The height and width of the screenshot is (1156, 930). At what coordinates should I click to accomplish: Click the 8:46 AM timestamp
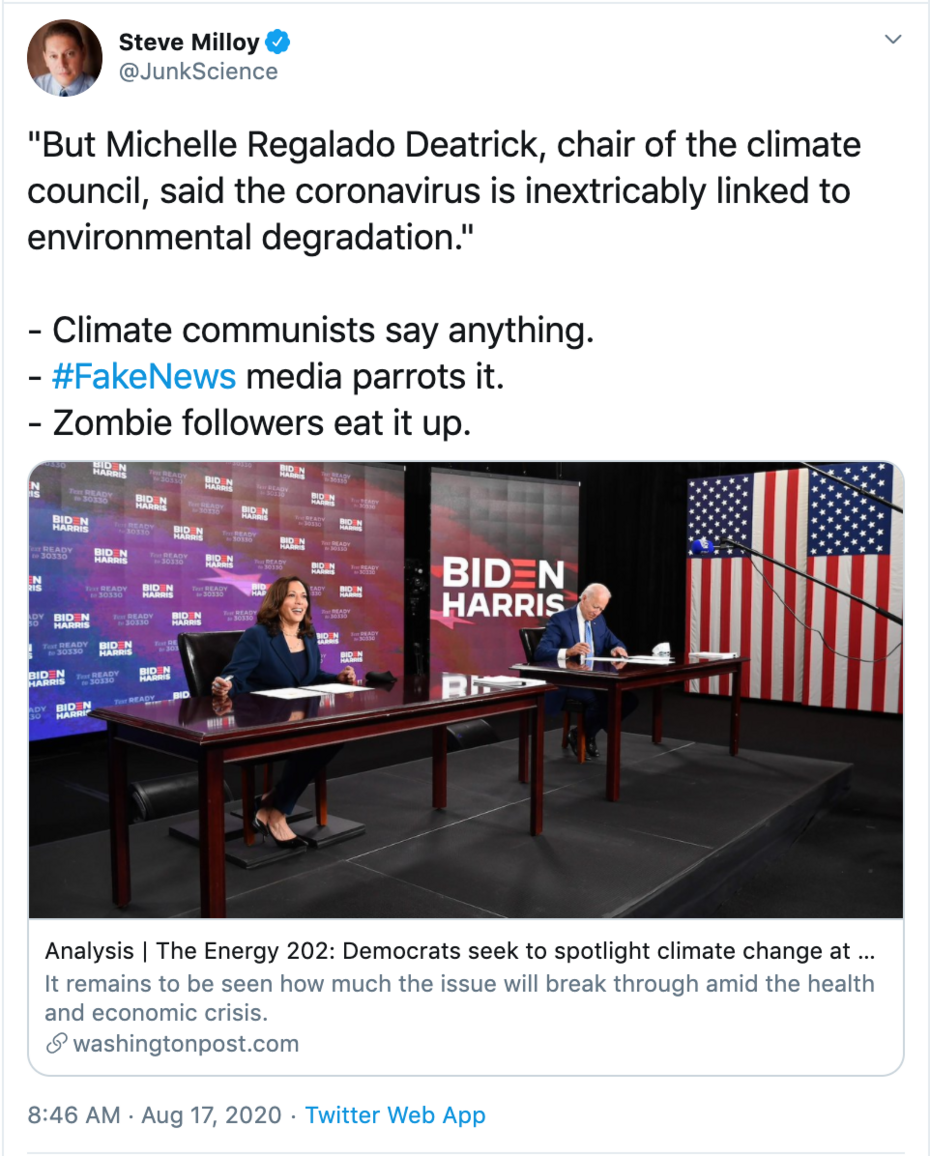(x=72, y=1115)
